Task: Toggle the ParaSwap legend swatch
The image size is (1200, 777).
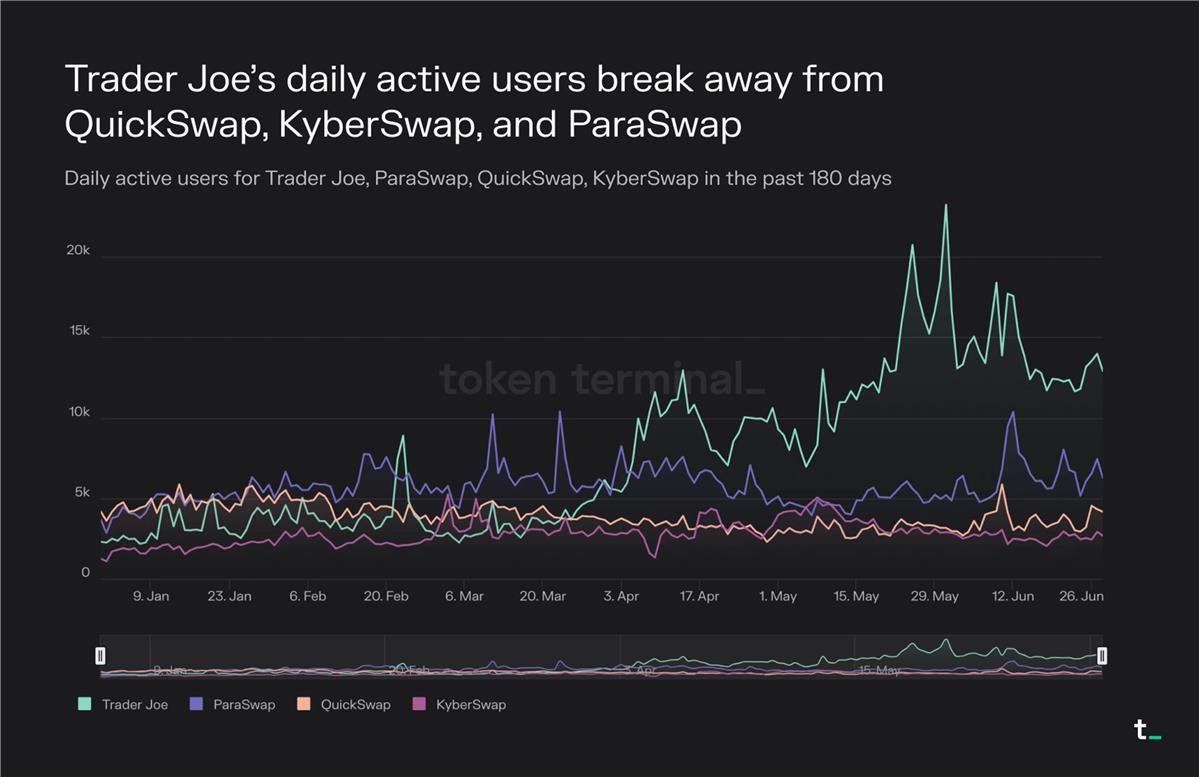Action: (x=196, y=705)
